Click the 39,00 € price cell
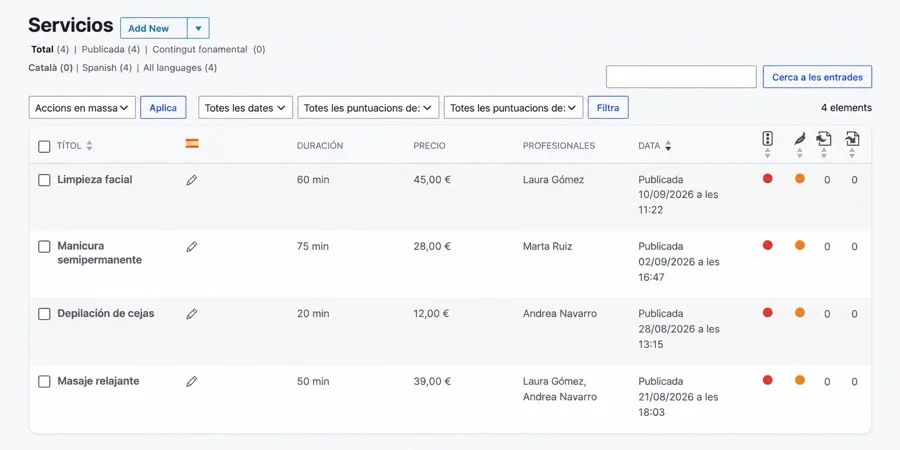Viewport: 900px width, 450px height. [432, 381]
